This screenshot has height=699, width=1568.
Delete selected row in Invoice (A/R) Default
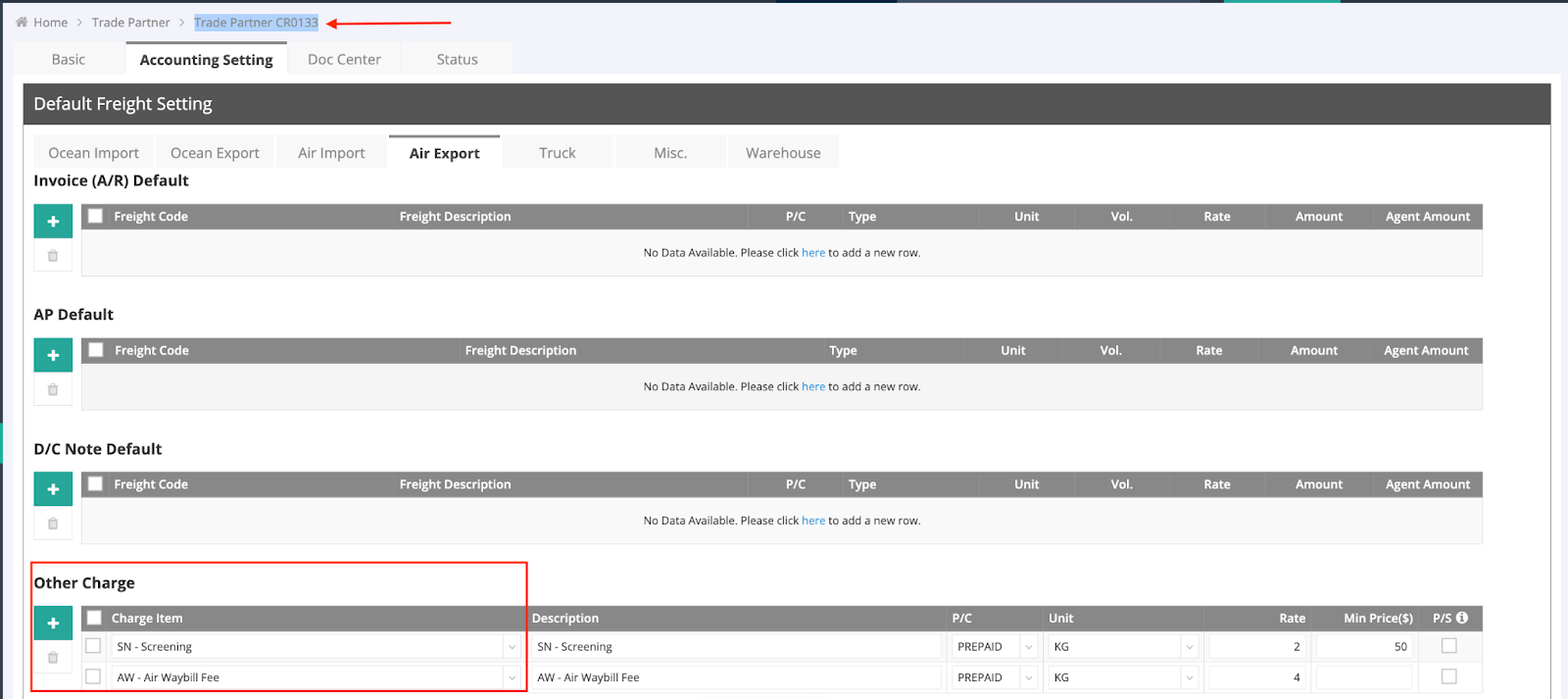click(53, 256)
